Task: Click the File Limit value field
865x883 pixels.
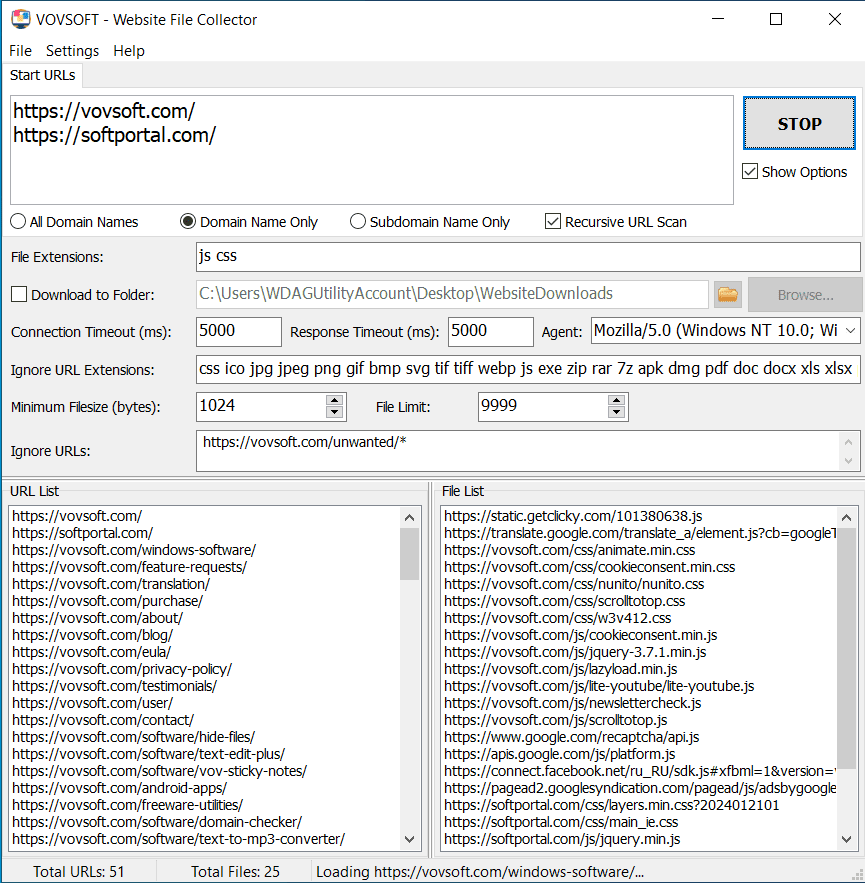Action: [x=543, y=407]
